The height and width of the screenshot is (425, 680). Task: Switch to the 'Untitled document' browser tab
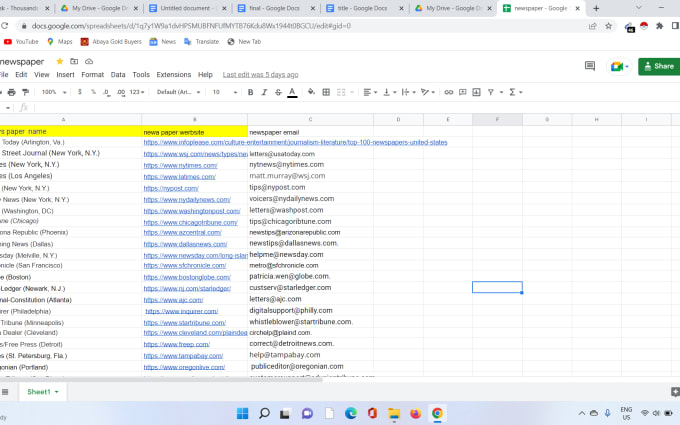pos(185,8)
